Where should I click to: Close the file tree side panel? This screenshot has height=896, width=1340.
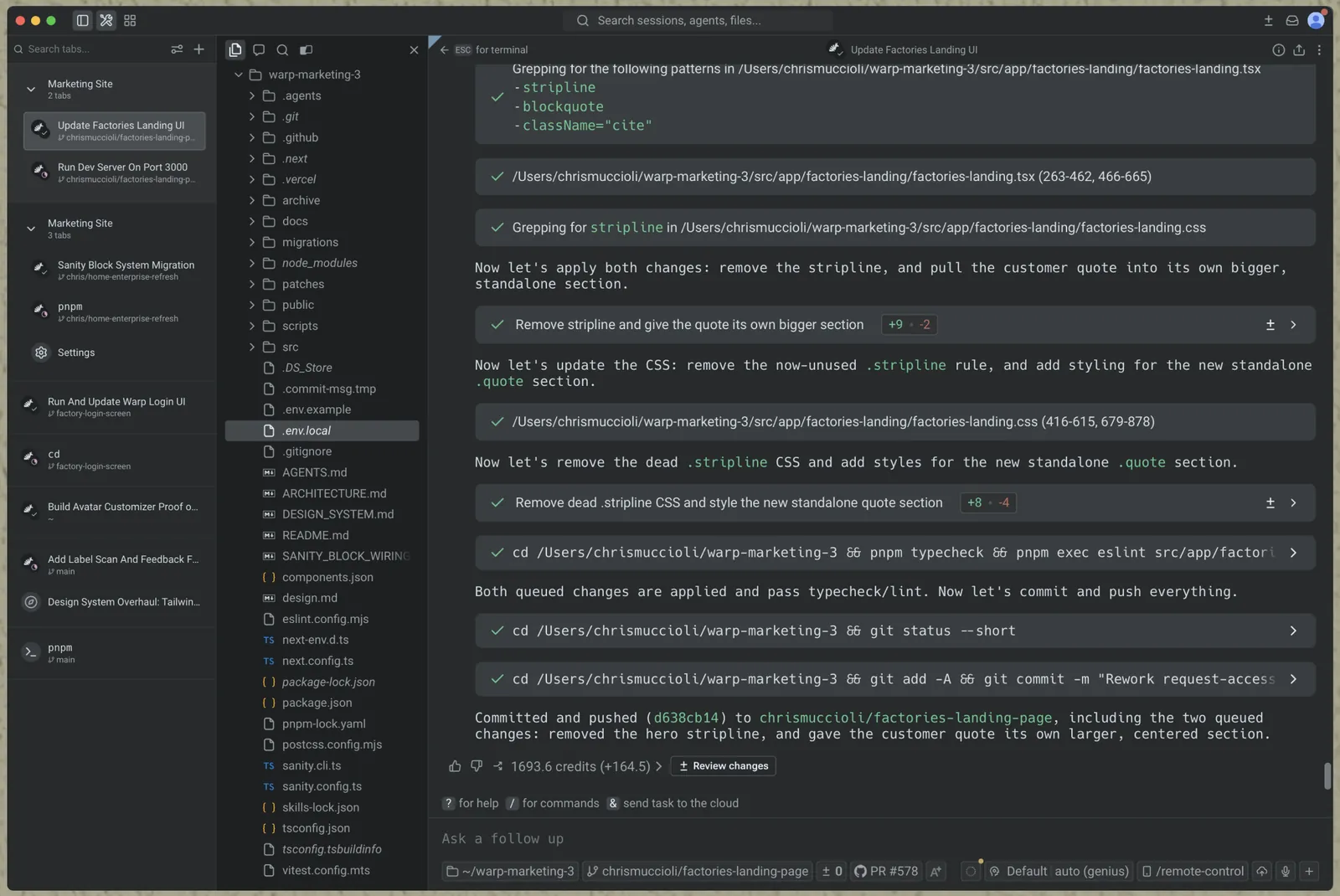[x=414, y=49]
